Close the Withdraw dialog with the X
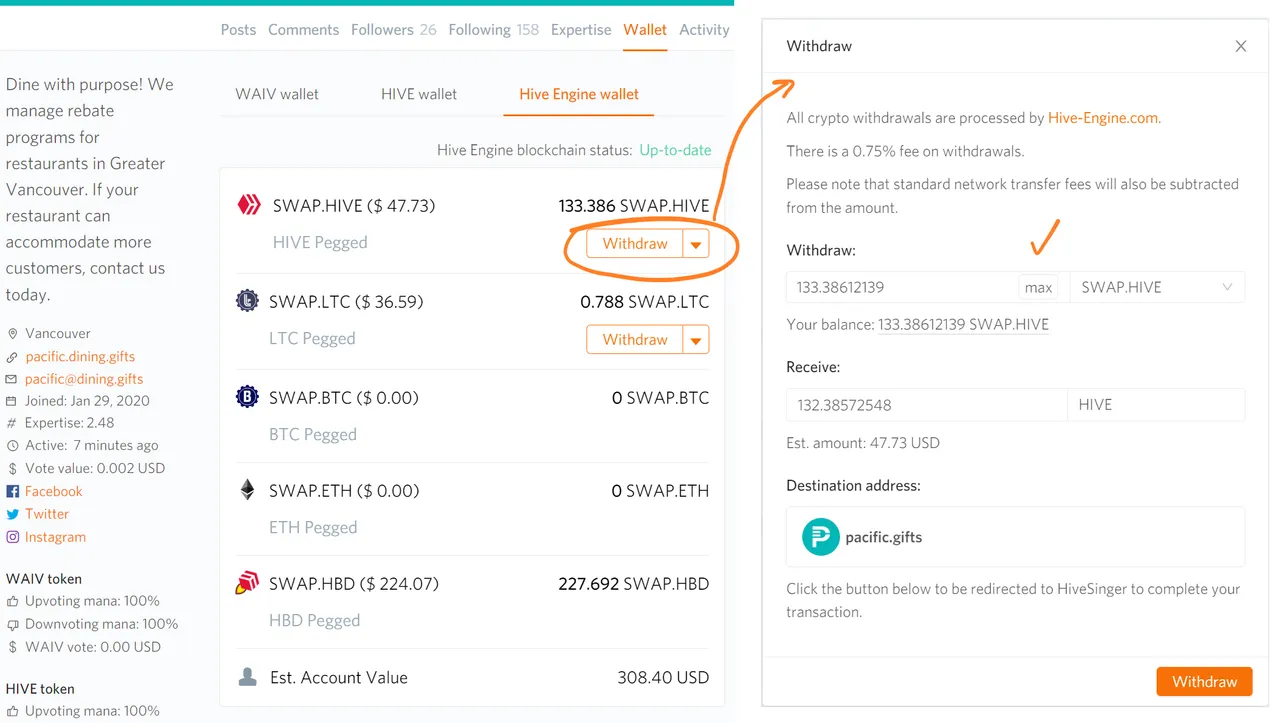1280x723 pixels. (1241, 46)
